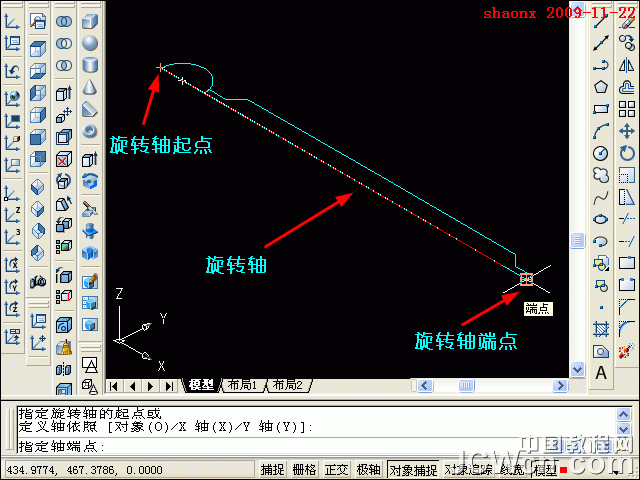The image size is (640, 480).
Task: Select the Arc tool
Action: coord(600,131)
